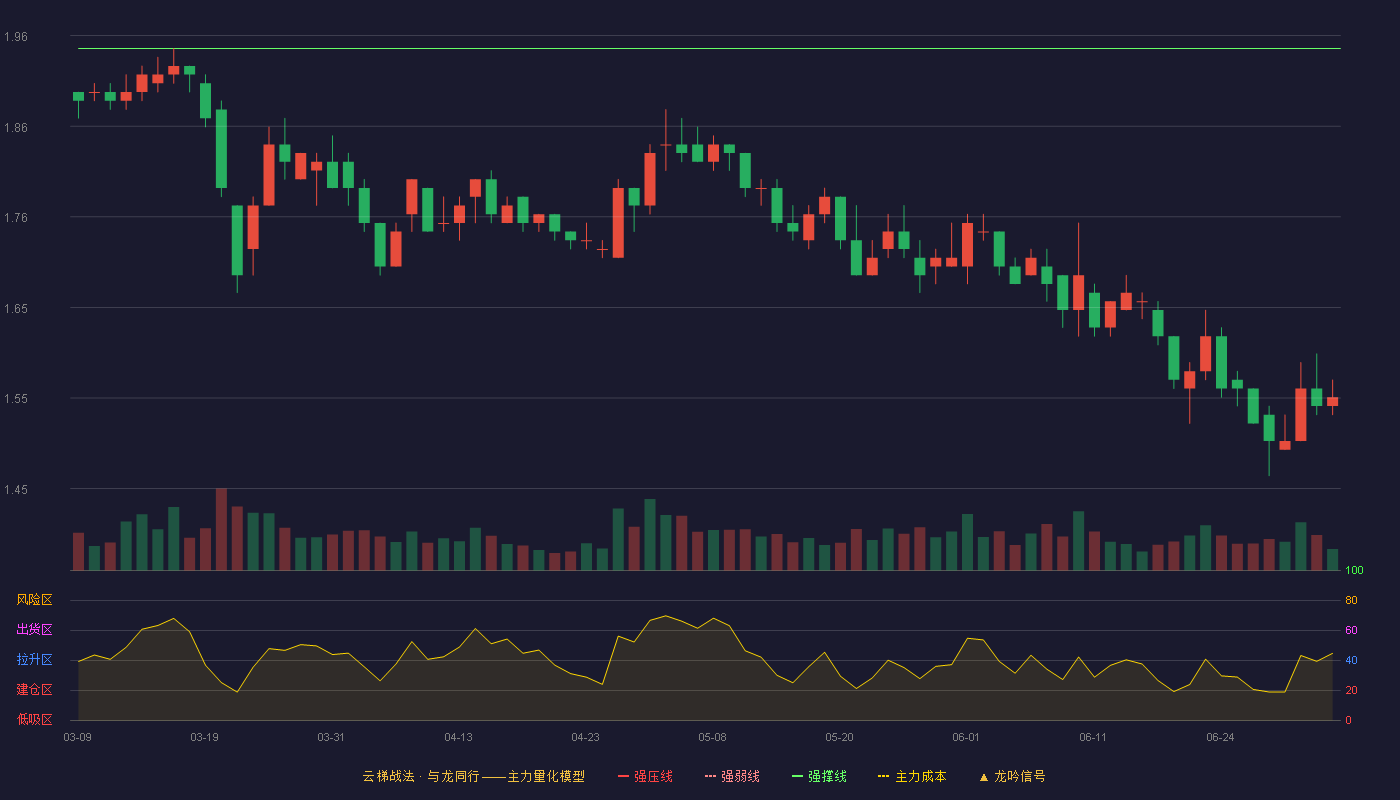
Task: Click the 05-08 date label
Action: (x=713, y=737)
